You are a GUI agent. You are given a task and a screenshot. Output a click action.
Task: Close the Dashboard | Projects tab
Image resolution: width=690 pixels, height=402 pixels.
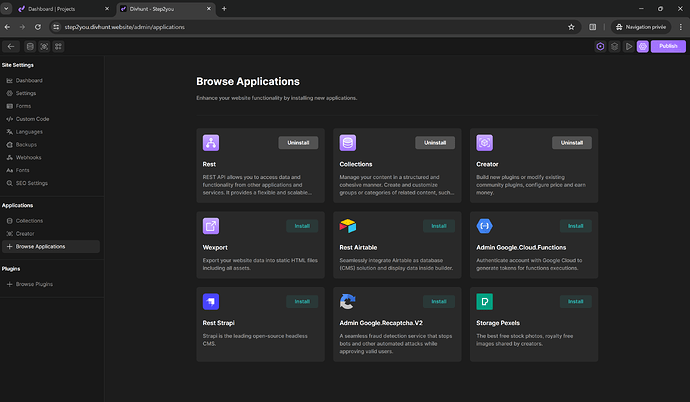point(107,9)
